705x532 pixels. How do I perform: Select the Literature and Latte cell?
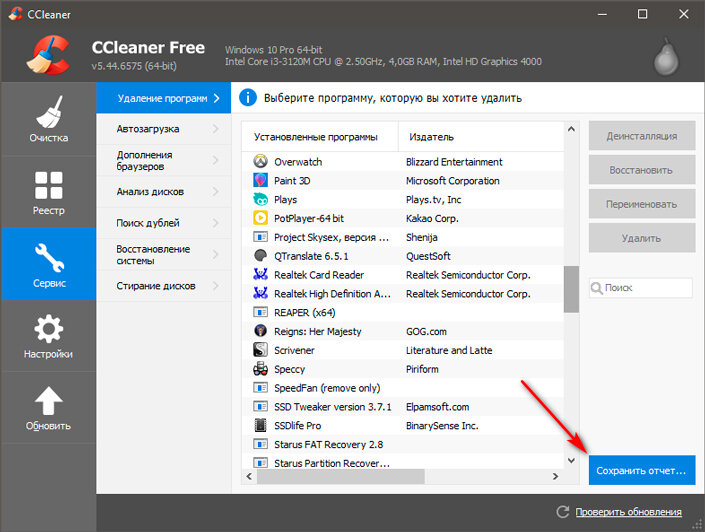pos(449,350)
